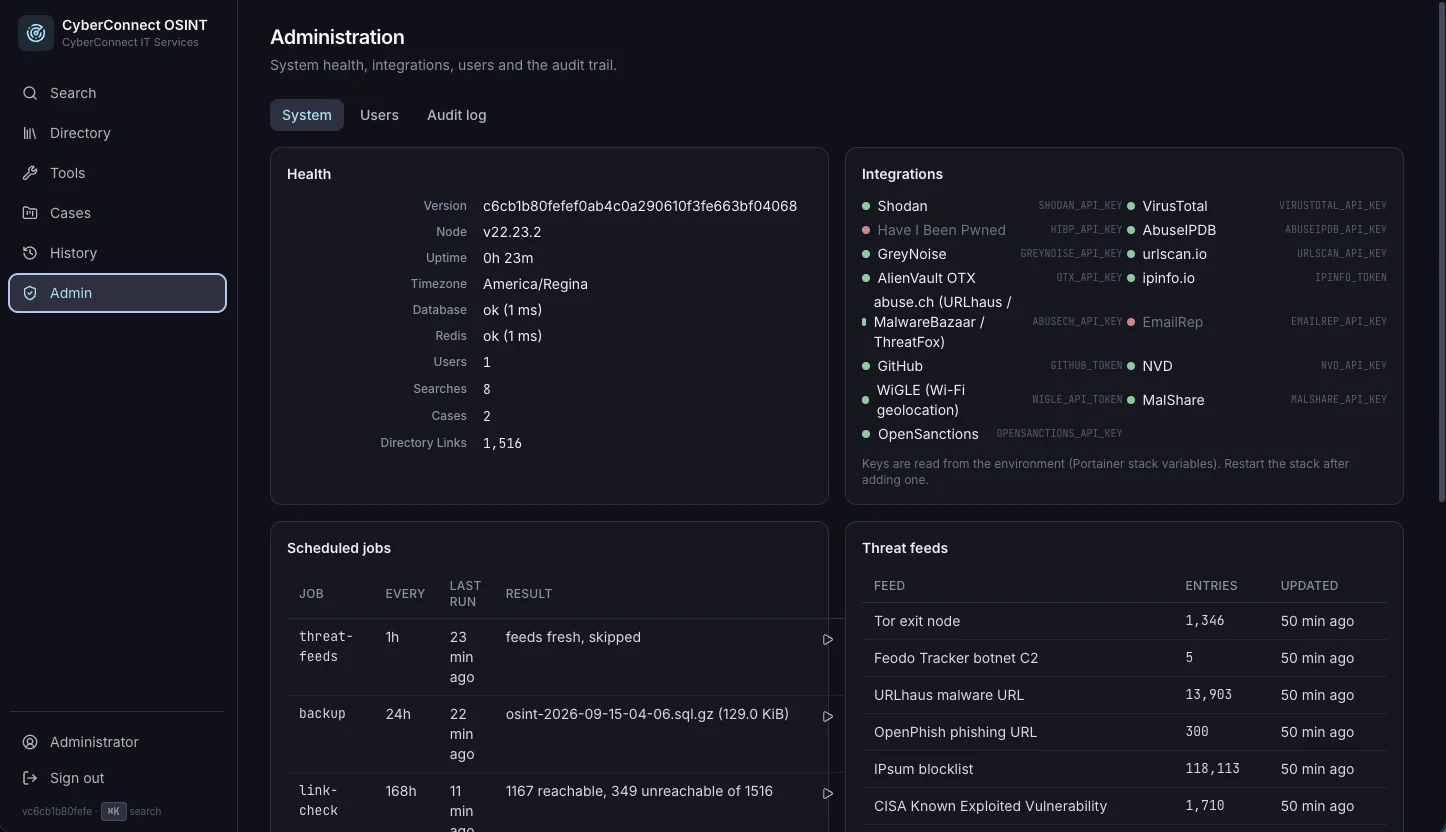Click the Tor exit node feed row
Viewport: 1446px width, 832px height.
pos(1124,621)
